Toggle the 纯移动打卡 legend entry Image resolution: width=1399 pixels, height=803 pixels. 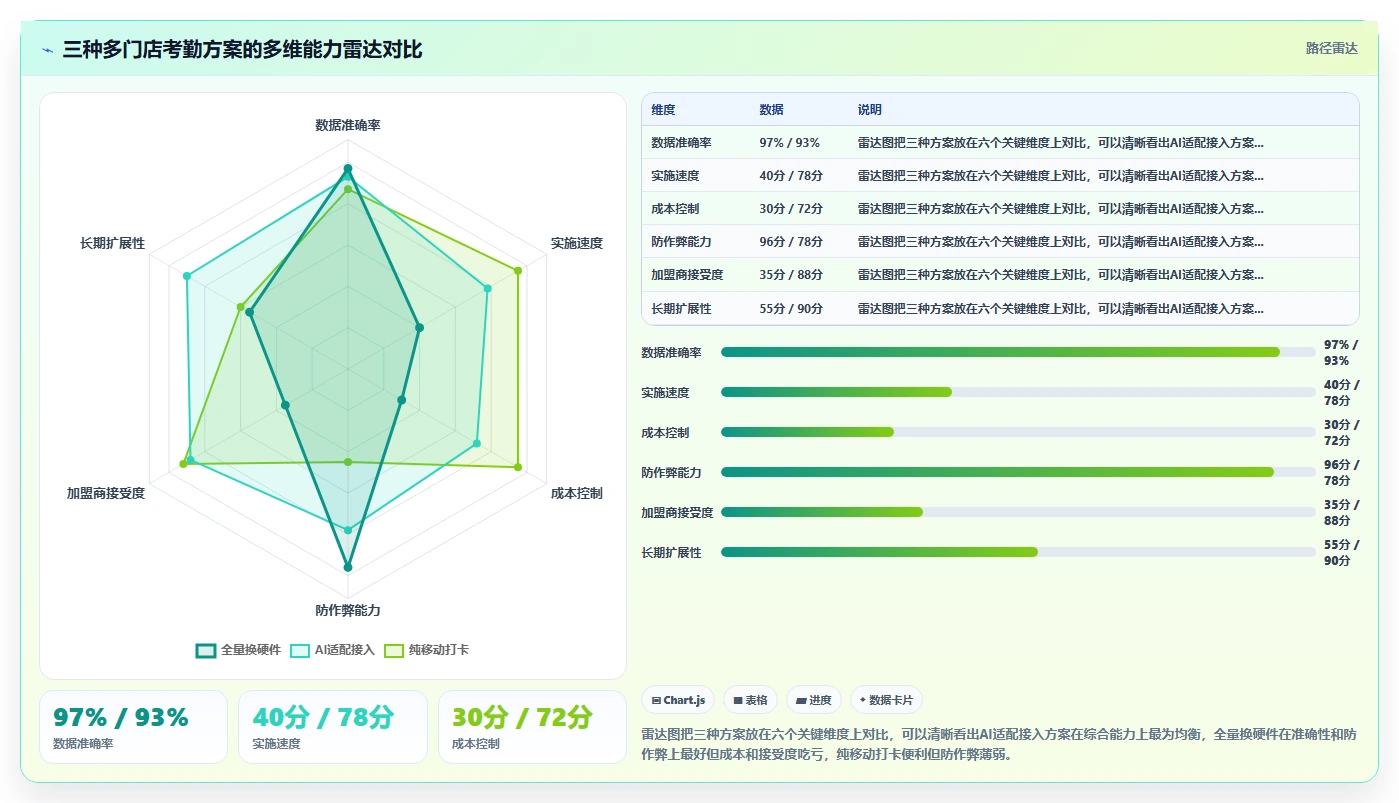(426, 650)
